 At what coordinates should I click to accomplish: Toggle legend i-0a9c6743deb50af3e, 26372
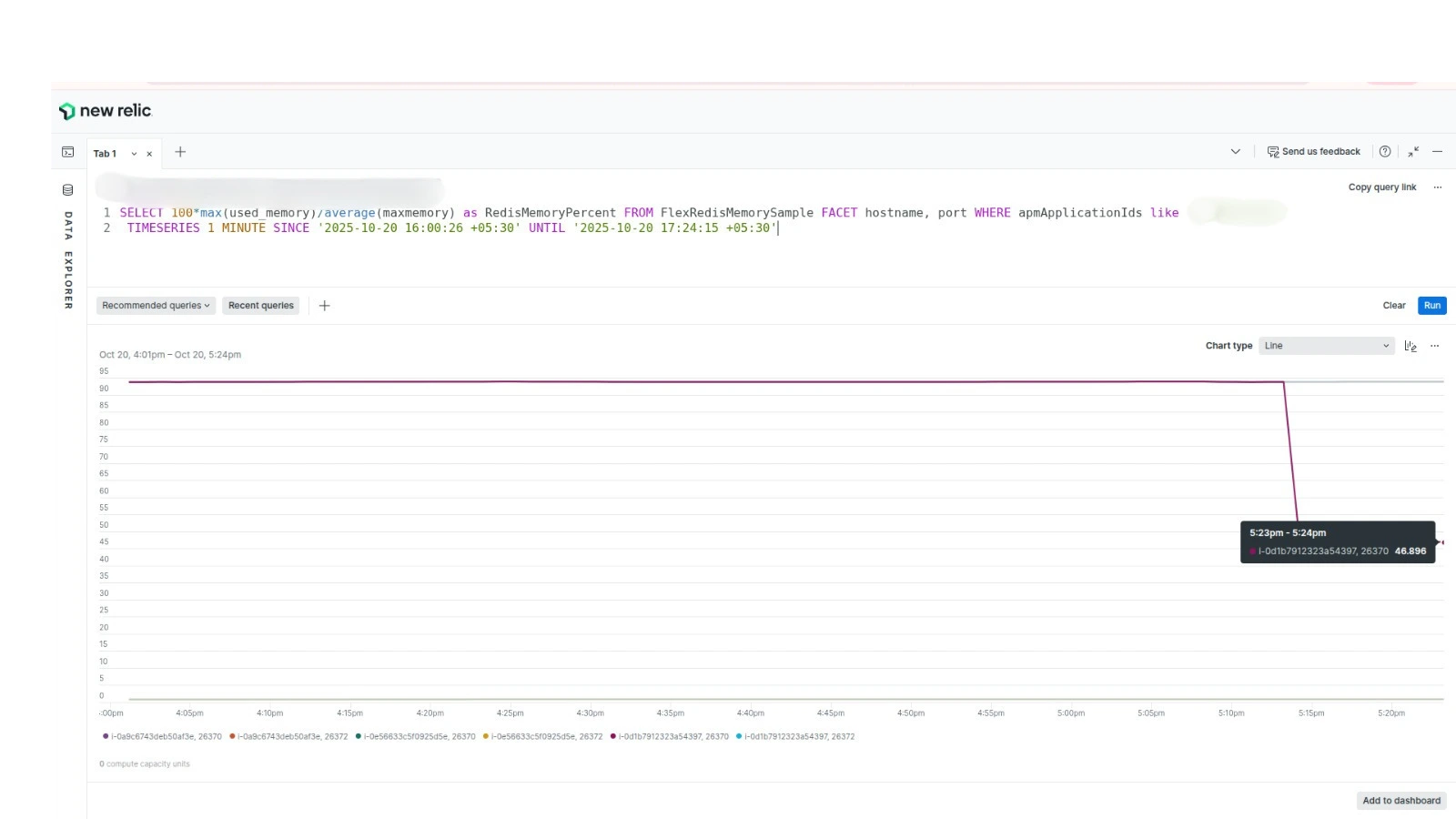pyautogui.click(x=288, y=737)
